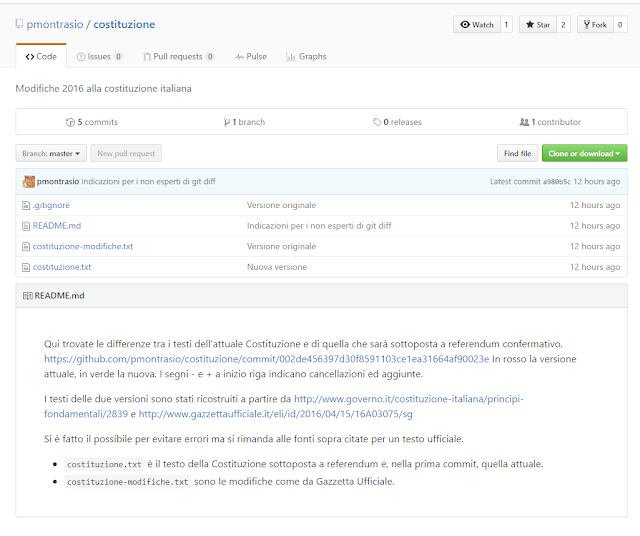Click the Code tab brackets icon
Image resolution: width=640 pixels, height=536 pixels.
point(29,57)
